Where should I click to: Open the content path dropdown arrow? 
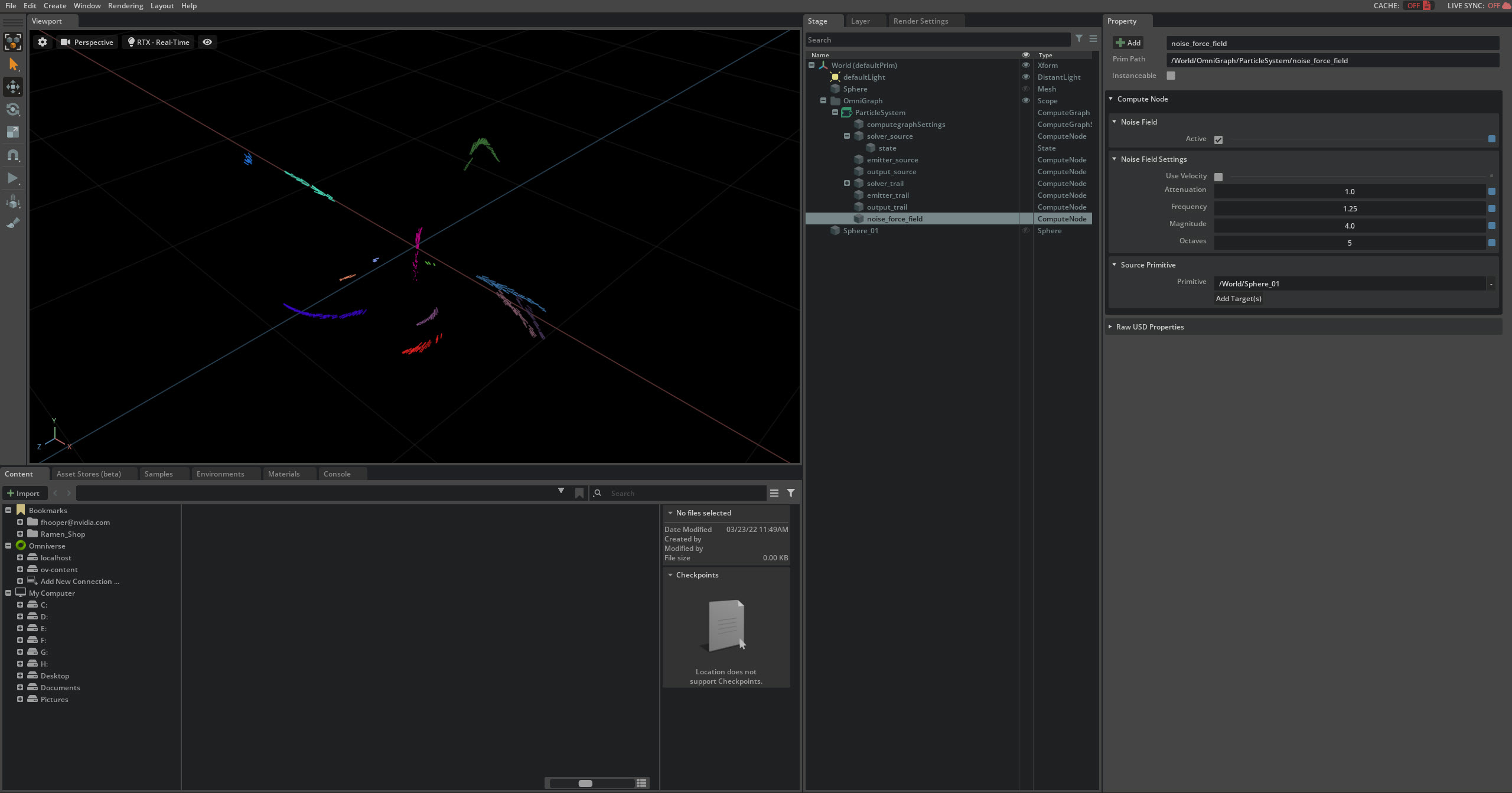[561, 491]
